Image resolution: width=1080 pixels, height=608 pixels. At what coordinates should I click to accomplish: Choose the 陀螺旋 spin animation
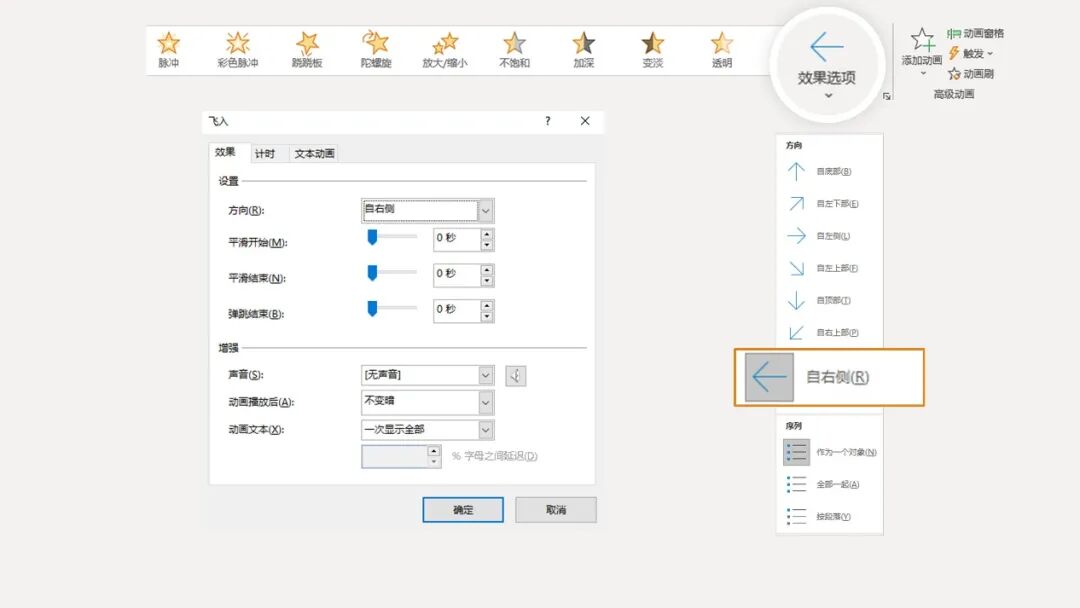[376, 50]
